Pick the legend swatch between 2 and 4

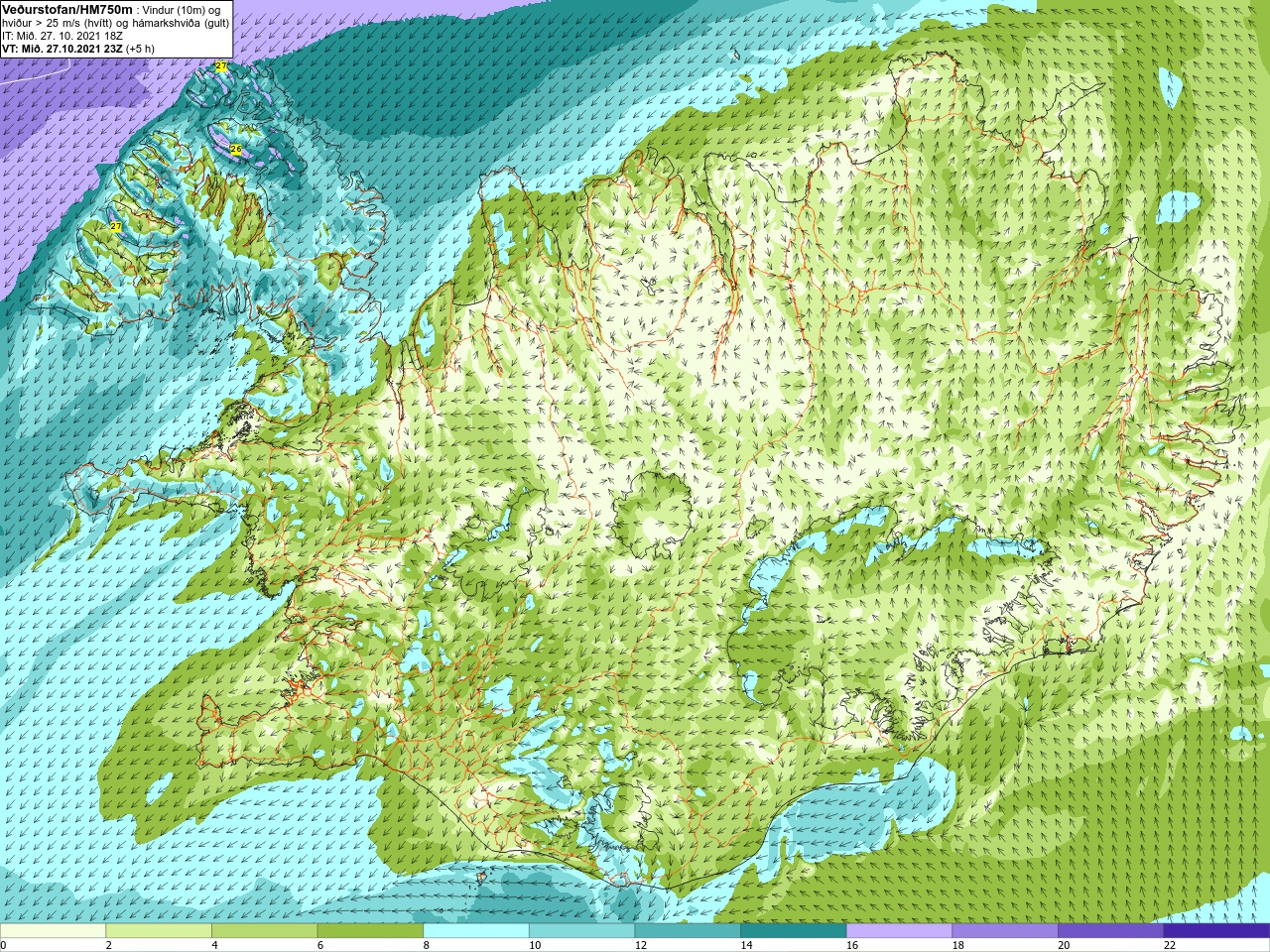[x=159, y=931]
